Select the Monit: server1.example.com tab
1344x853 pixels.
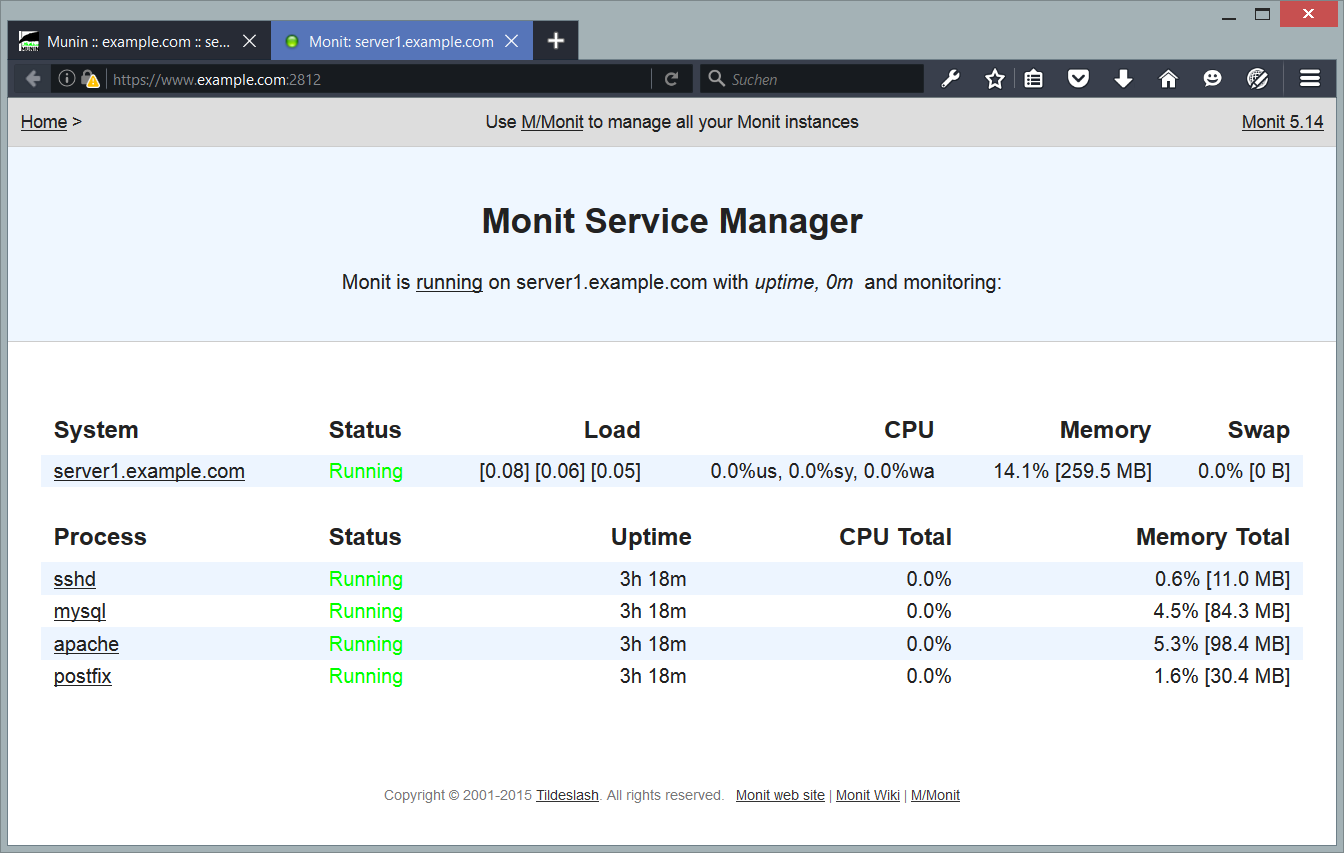click(402, 41)
